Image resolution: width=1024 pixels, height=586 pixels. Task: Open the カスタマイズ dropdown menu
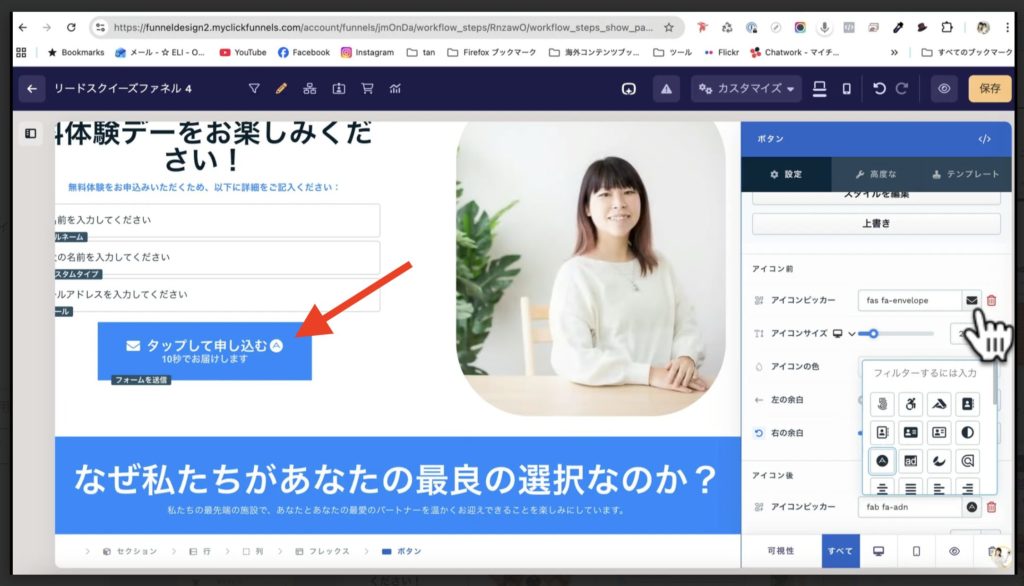click(745, 89)
